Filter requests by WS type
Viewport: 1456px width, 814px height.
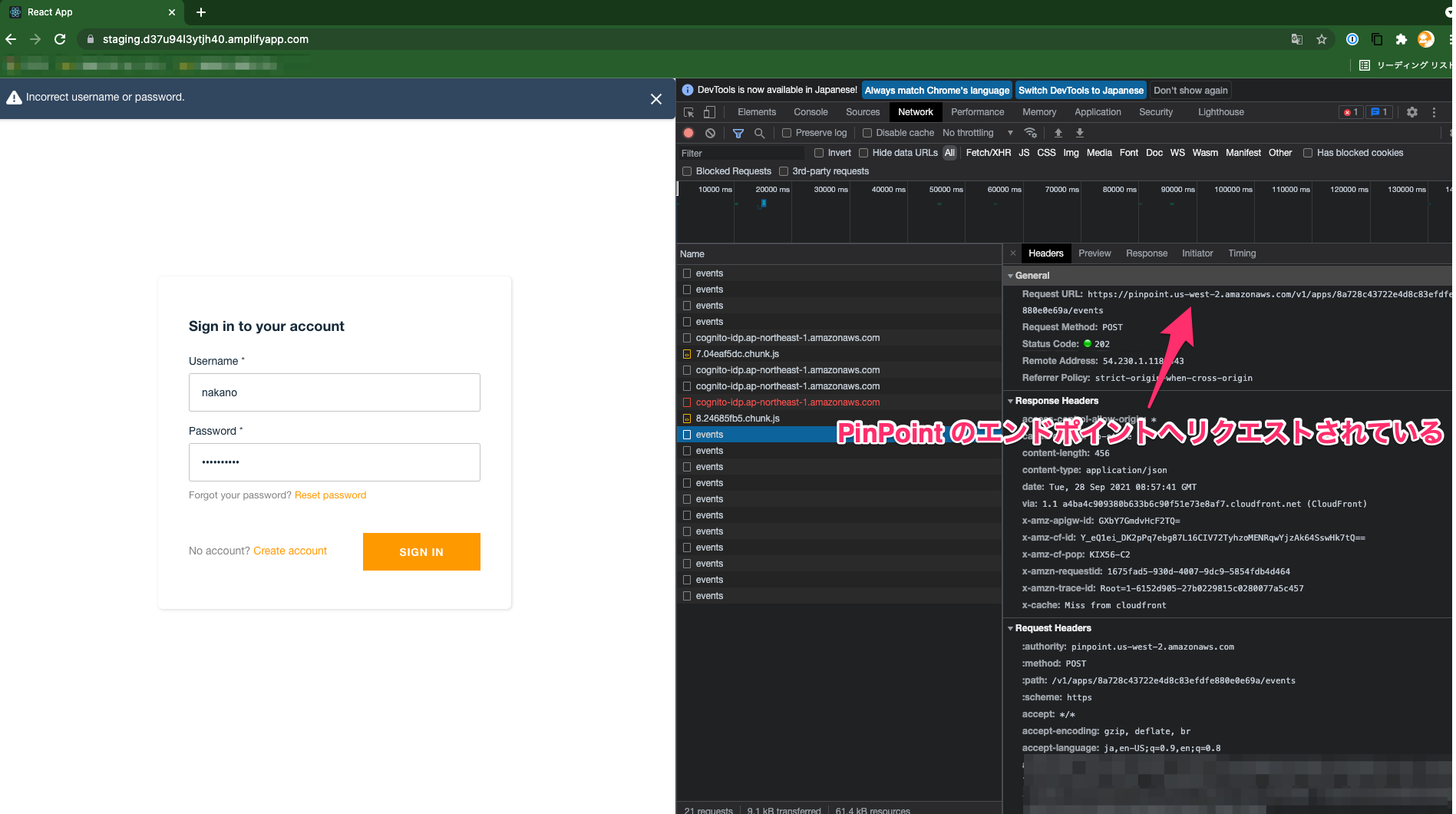[1177, 153]
